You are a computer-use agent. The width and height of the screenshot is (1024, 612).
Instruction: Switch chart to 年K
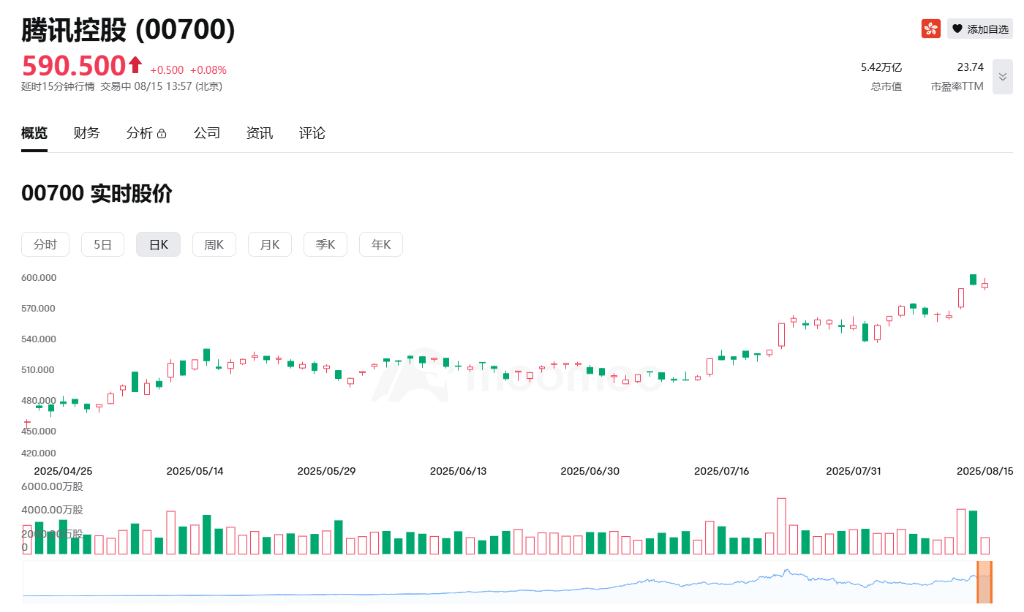click(x=381, y=244)
